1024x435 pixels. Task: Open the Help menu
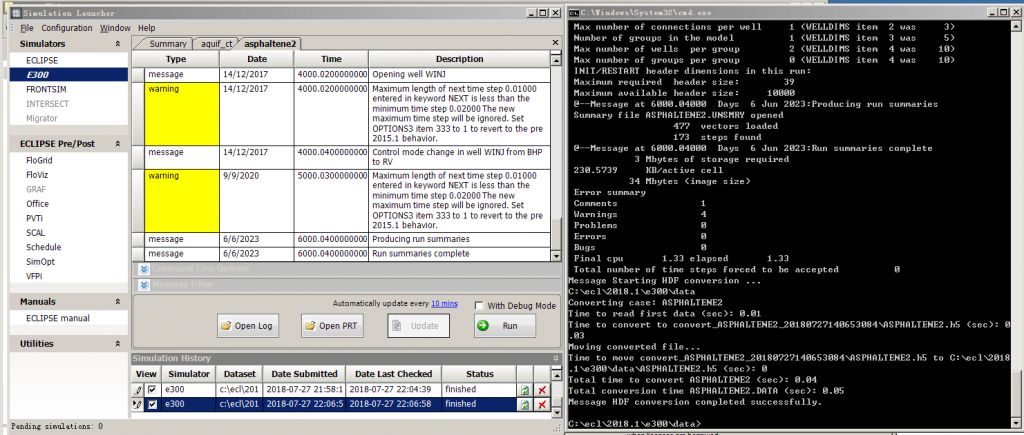click(146, 28)
